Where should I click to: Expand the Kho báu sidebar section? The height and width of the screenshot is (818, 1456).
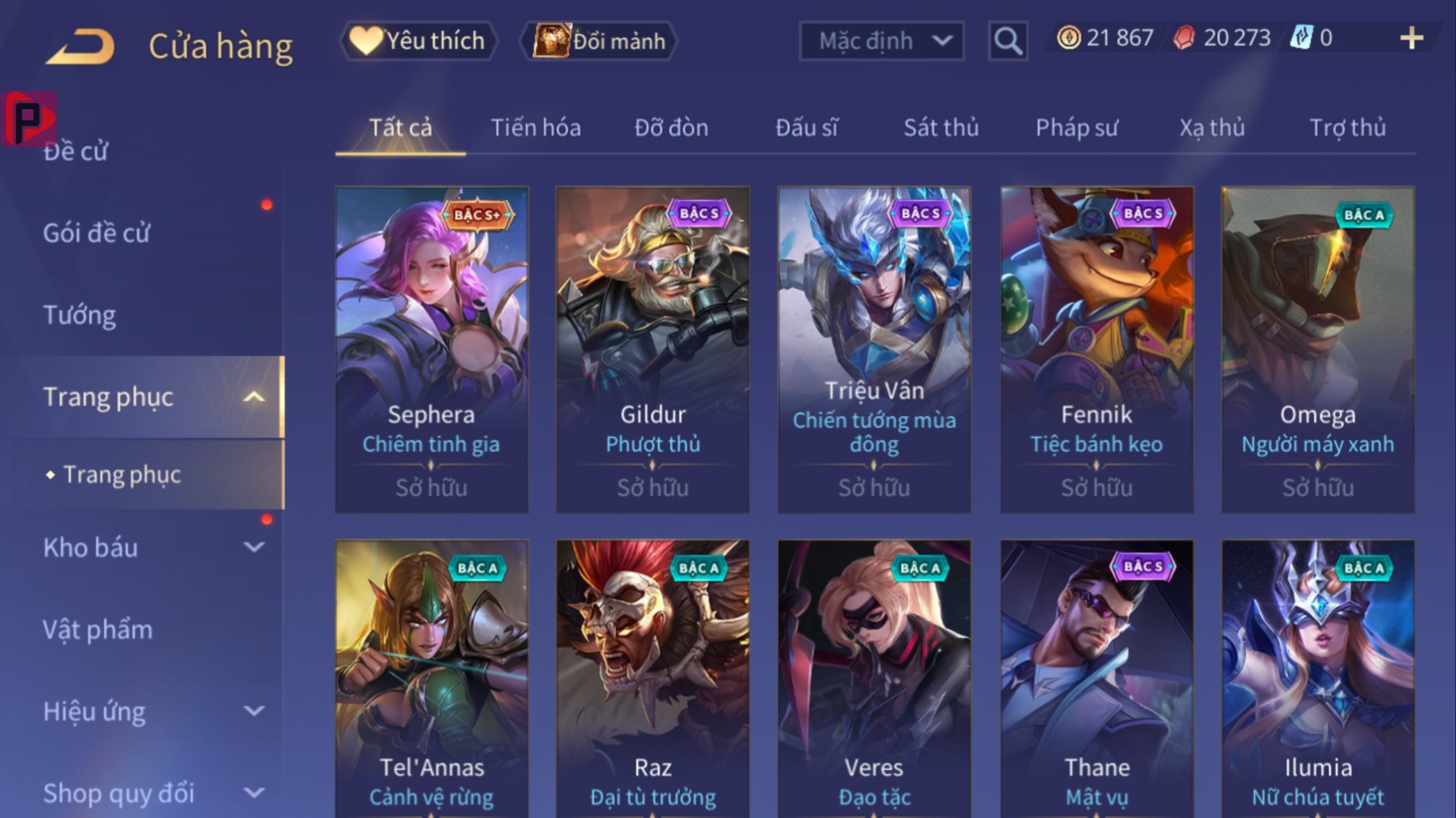(x=254, y=547)
